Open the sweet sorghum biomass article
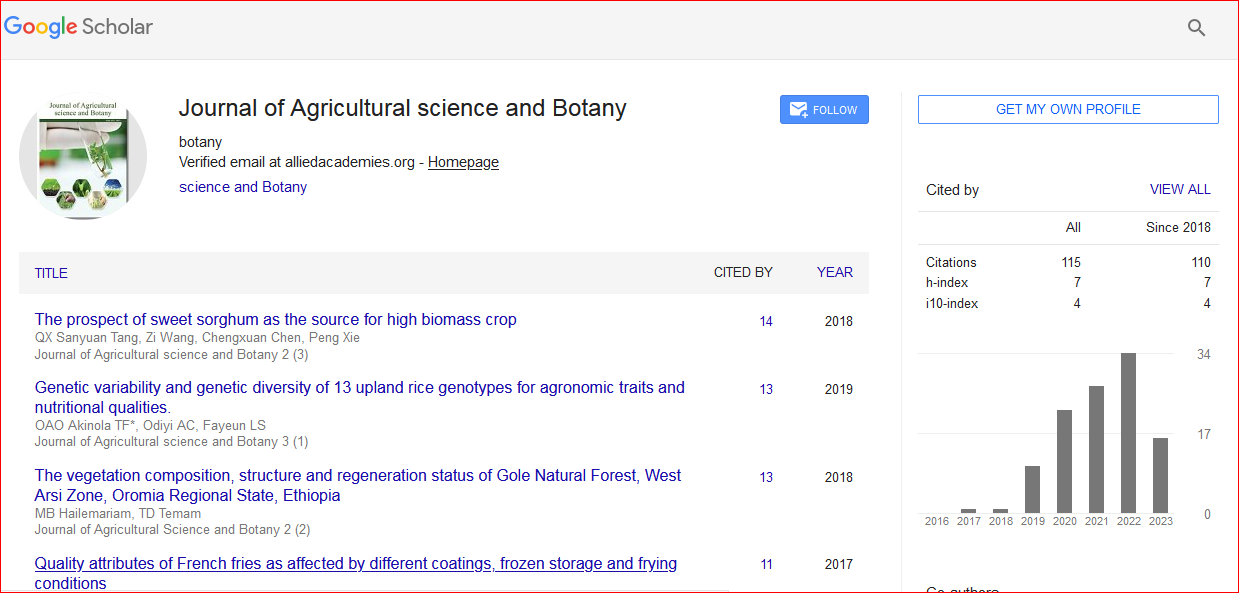1239x593 pixels. pyautogui.click(x=275, y=320)
